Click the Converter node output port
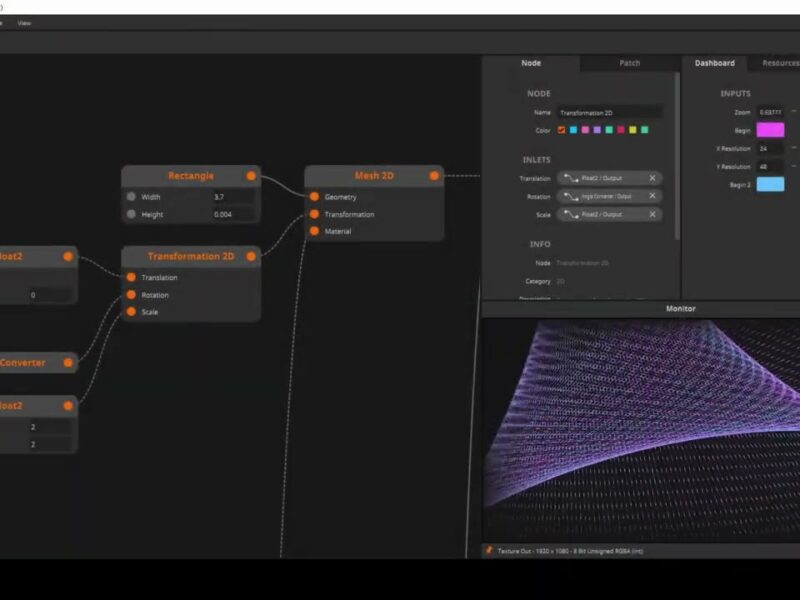The height and width of the screenshot is (600, 800). point(68,362)
